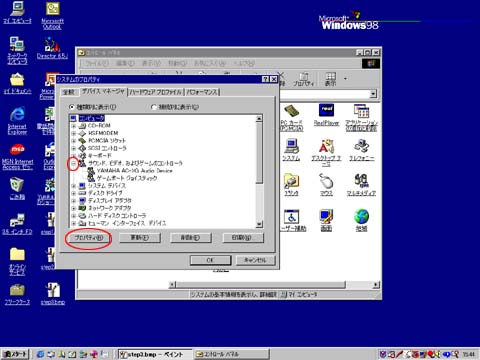480x360 pixels.
Task: Expand the ネットワーク アダプタ node
Action: pyautogui.click(x=74, y=208)
